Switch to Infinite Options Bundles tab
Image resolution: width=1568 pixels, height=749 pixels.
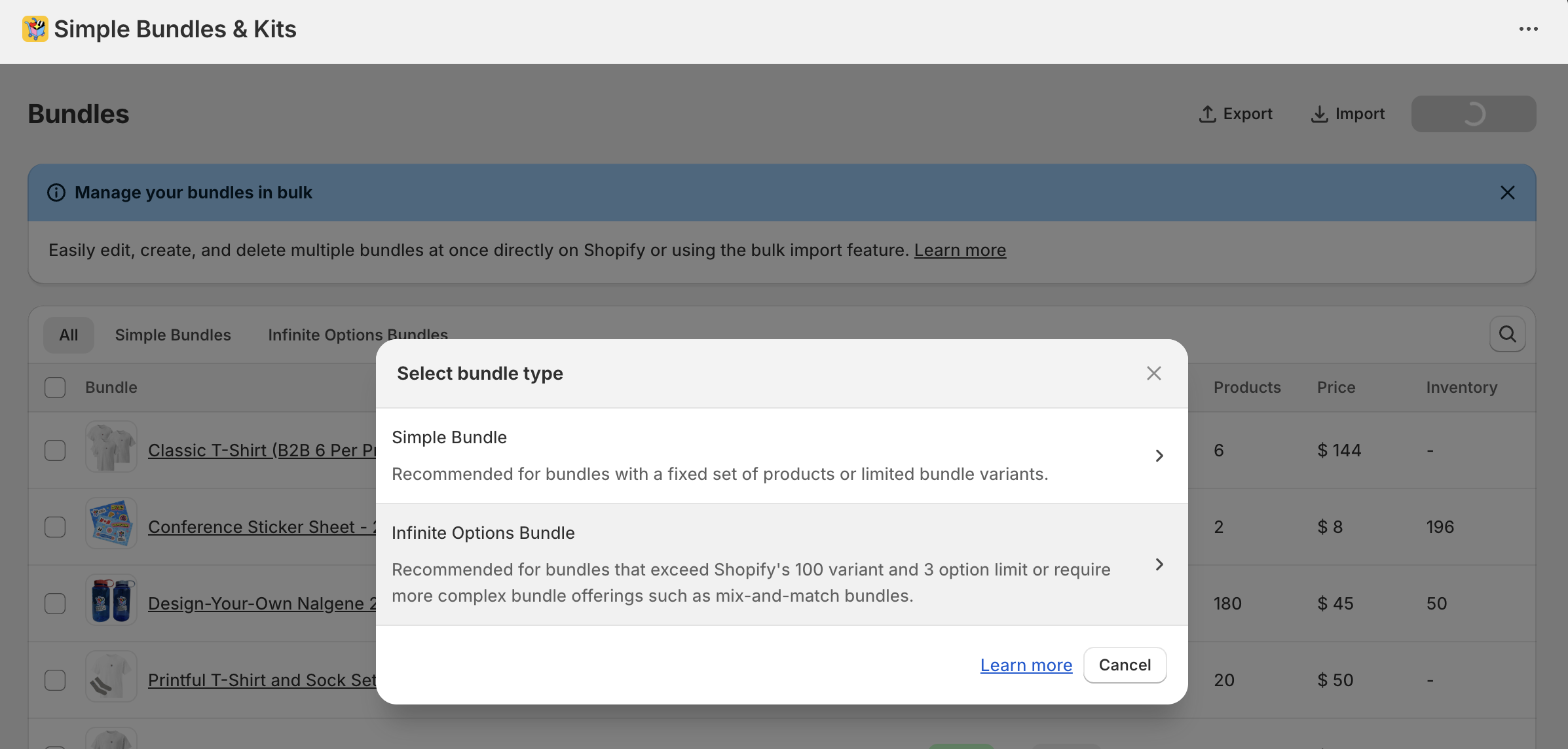358,335
